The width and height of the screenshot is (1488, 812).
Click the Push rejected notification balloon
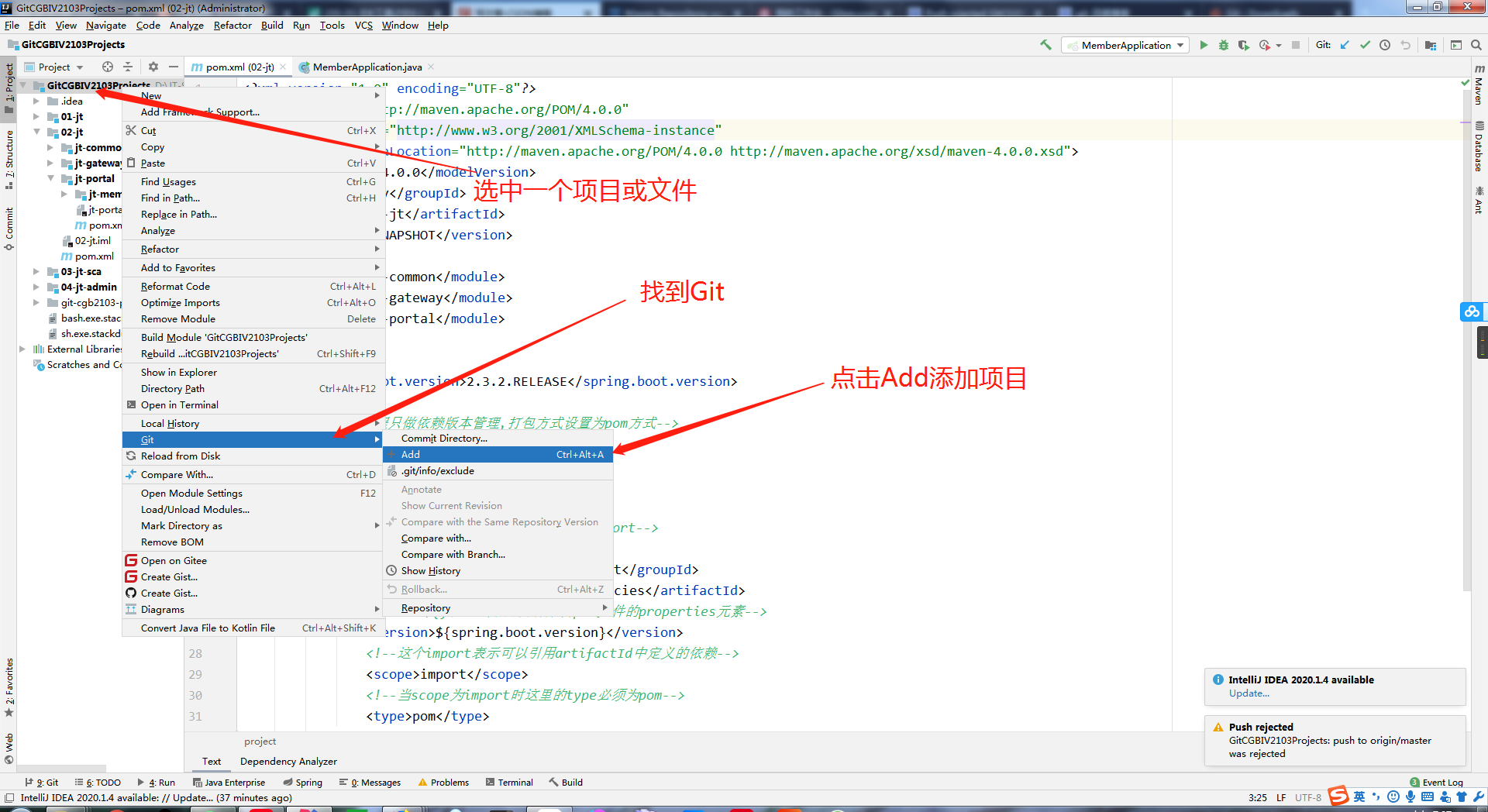pyautogui.click(x=1335, y=740)
